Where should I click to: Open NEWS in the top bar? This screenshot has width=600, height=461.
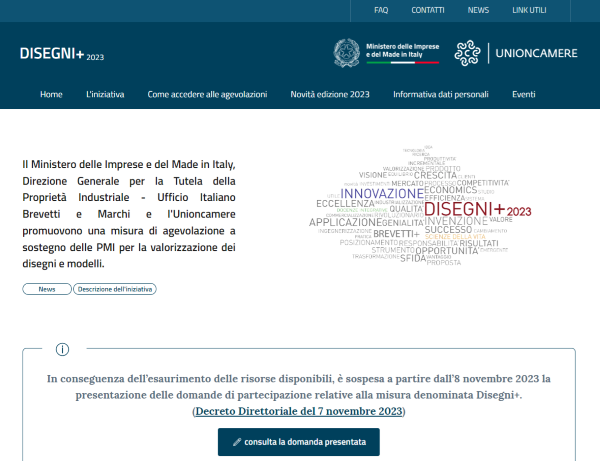(x=478, y=10)
